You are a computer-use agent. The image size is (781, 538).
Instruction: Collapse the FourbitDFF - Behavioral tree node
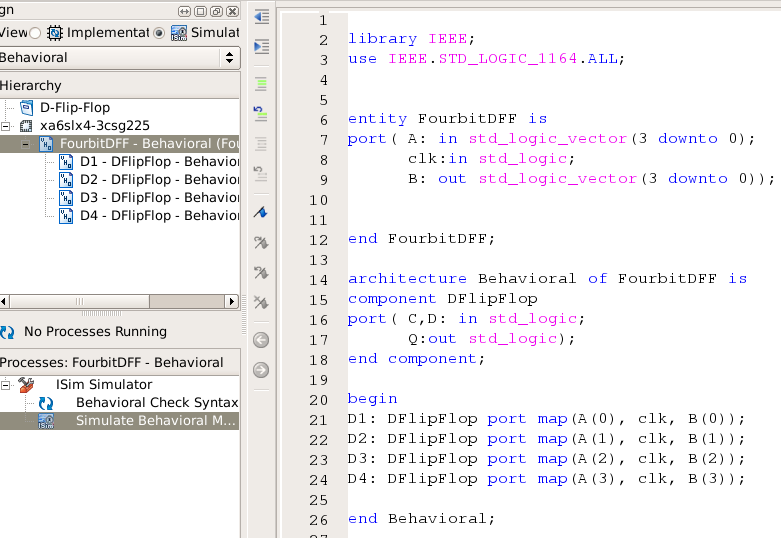(x=25, y=144)
